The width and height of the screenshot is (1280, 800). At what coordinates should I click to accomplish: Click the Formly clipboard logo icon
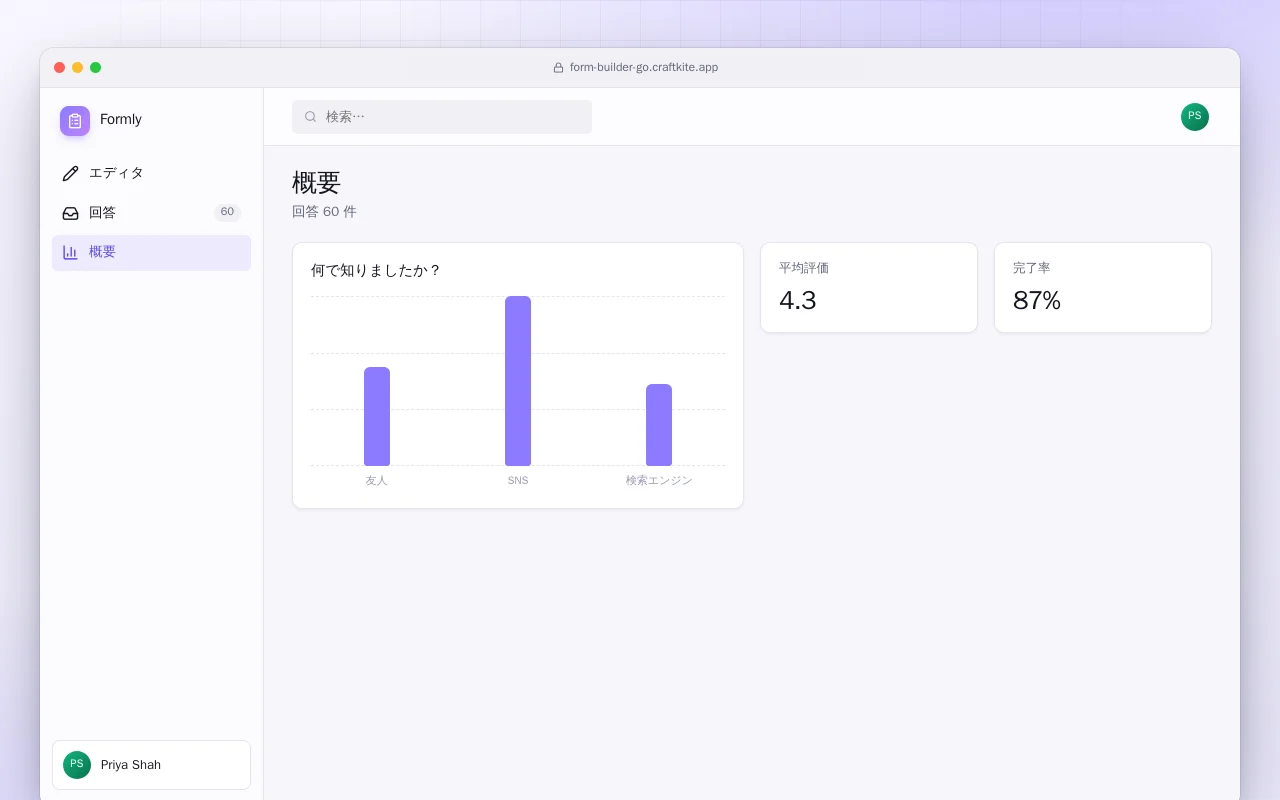tap(75, 121)
